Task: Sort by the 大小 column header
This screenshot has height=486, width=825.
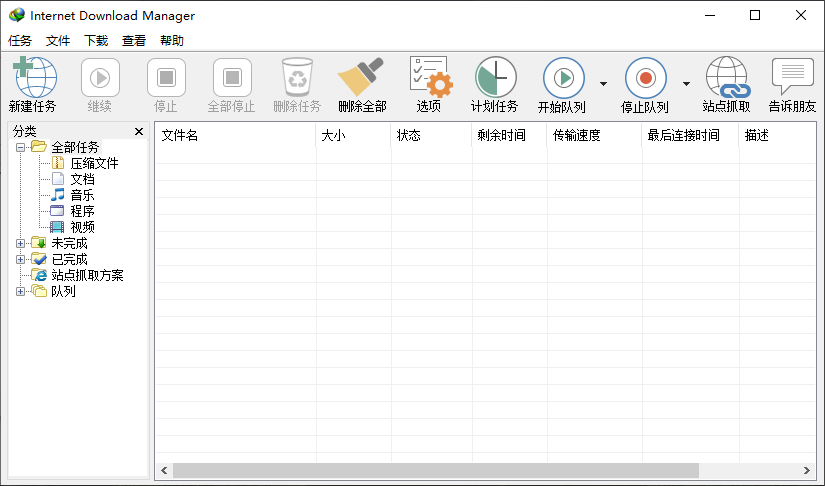Action: tap(353, 136)
